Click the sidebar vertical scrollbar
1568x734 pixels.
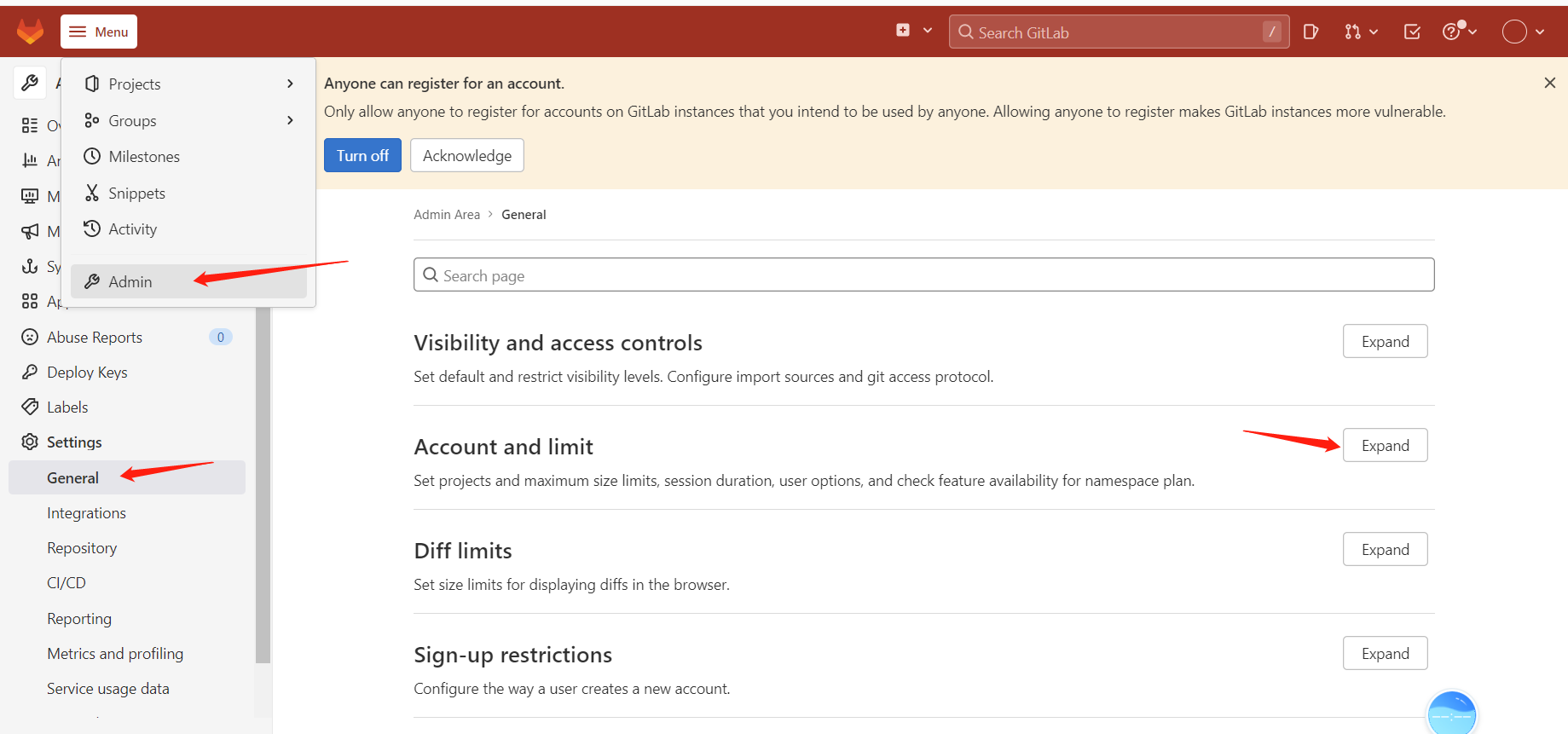(263, 486)
